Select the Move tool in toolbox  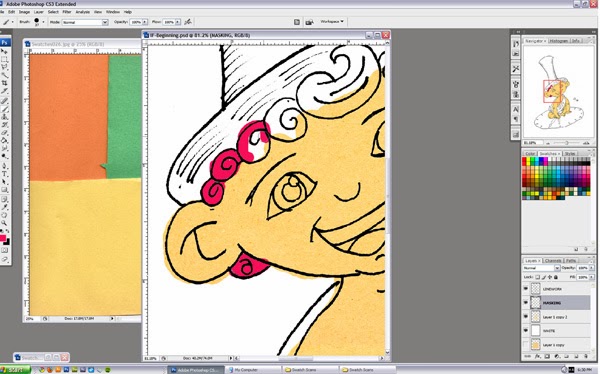click(x=5, y=52)
